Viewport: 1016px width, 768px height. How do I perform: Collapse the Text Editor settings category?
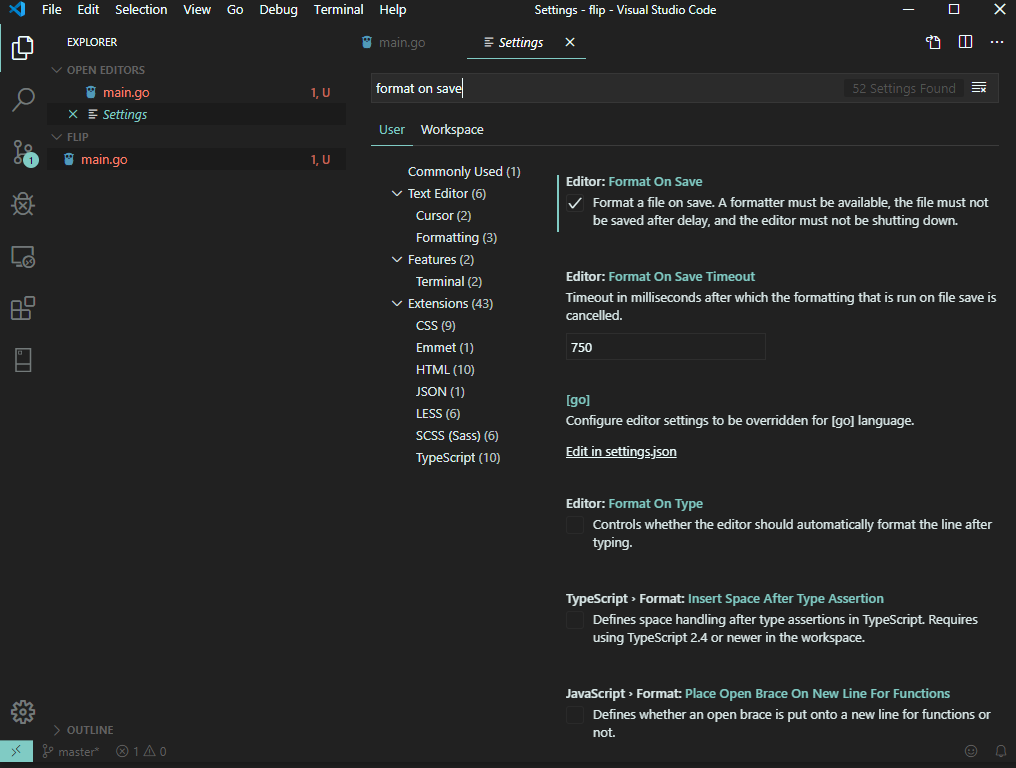397,193
